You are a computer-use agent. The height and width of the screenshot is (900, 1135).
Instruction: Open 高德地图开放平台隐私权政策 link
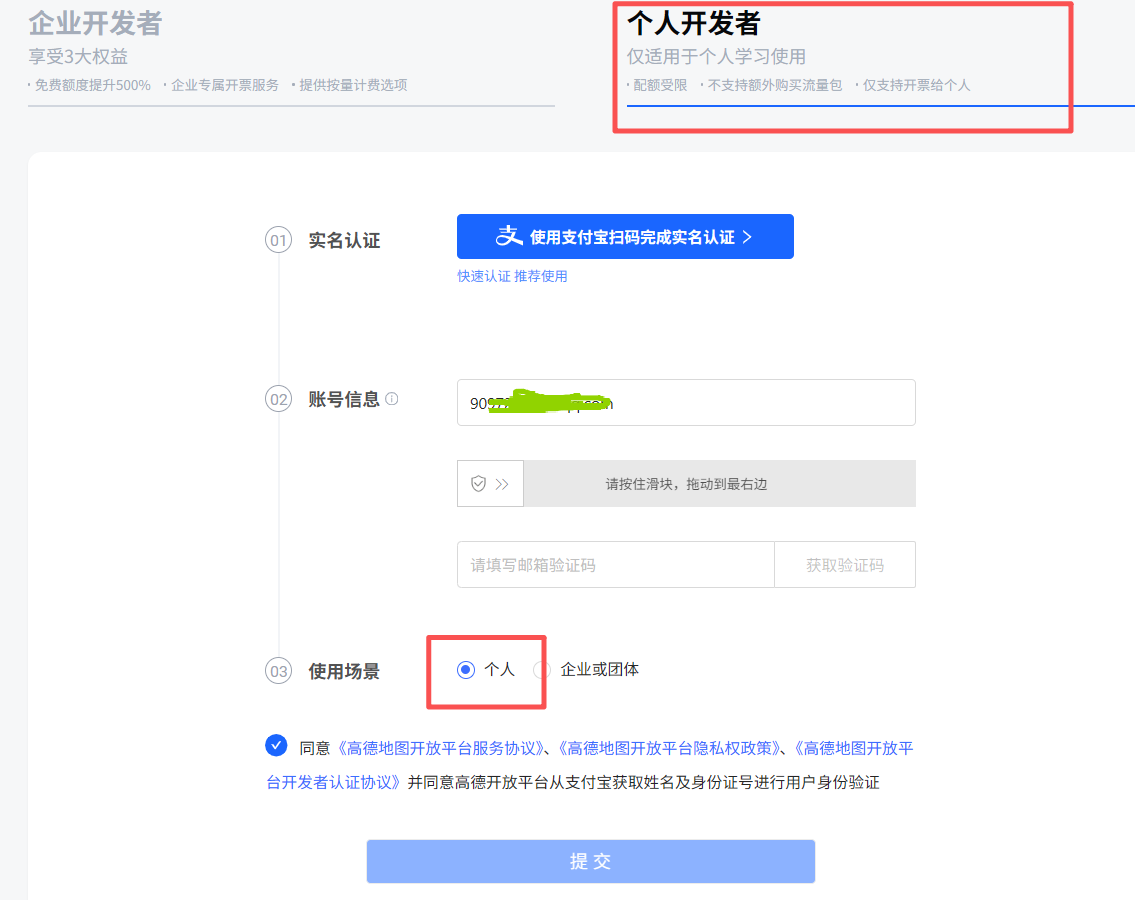(x=670, y=748)
